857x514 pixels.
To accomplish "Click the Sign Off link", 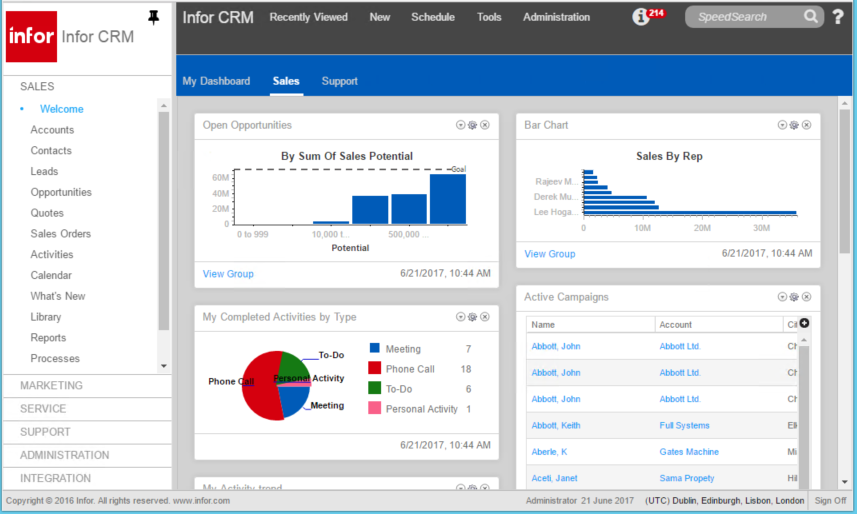I will (830, 500).
